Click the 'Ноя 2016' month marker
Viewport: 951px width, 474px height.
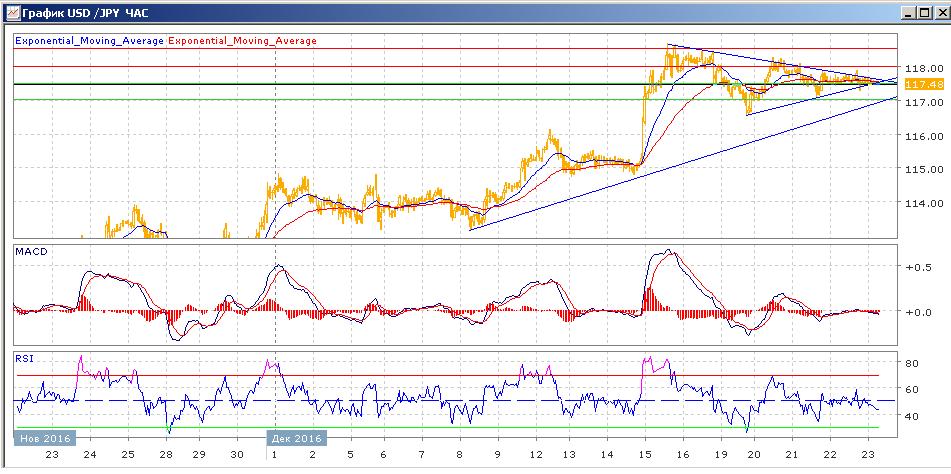click(43, 438)
